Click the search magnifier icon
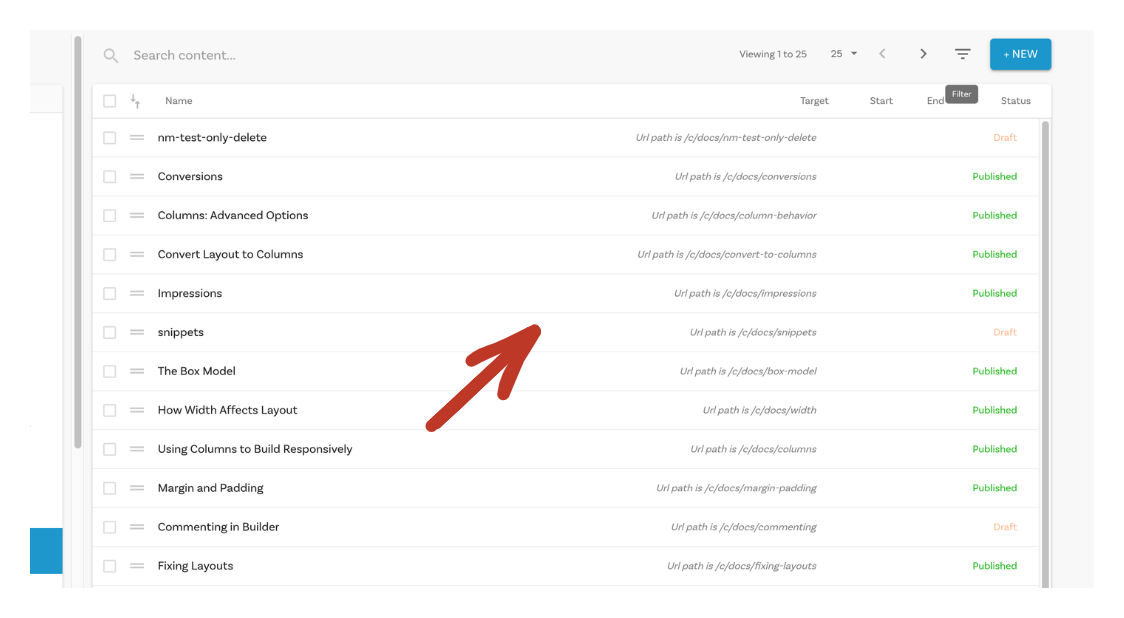The height and width of the screenshot is (618, 1124). (x=111, y=56)
